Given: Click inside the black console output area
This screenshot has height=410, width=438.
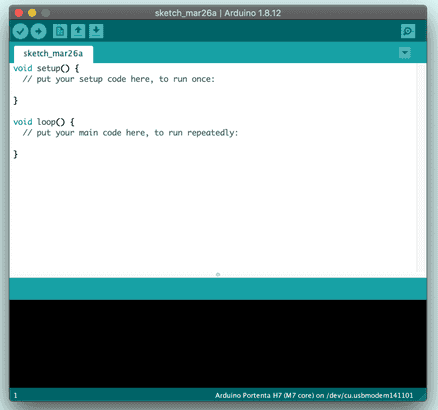Looking at the screenshot, I should 218,343.
